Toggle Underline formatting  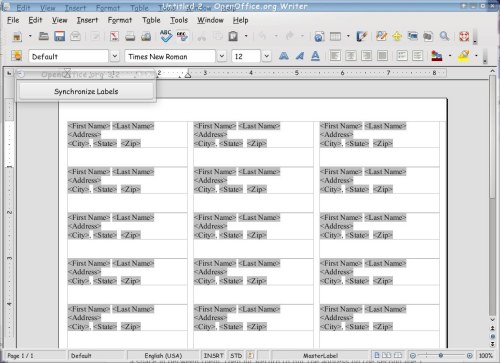click(x=315, y=56)
